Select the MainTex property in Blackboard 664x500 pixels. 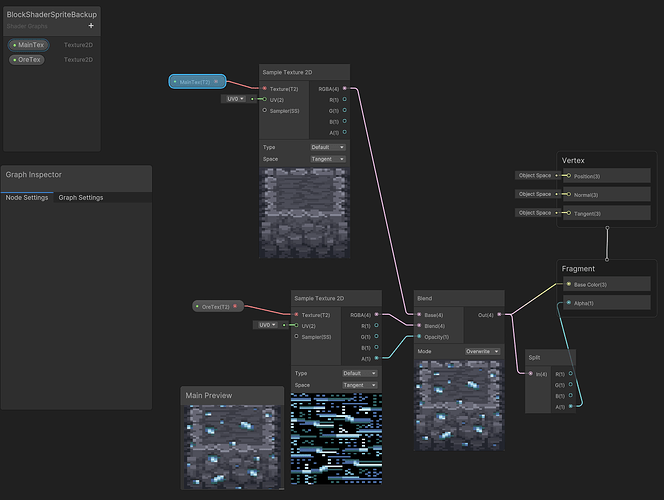coord(29,45)
